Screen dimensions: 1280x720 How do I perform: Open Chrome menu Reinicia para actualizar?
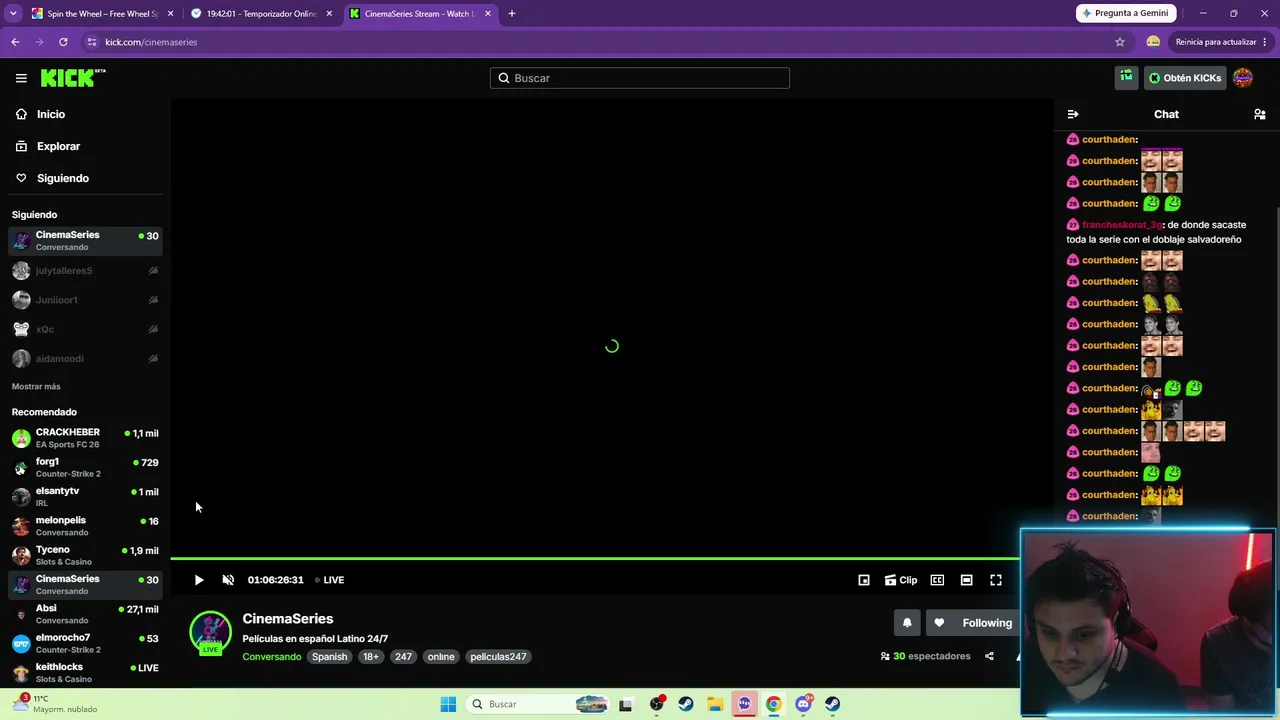[x=1221, y=42]
